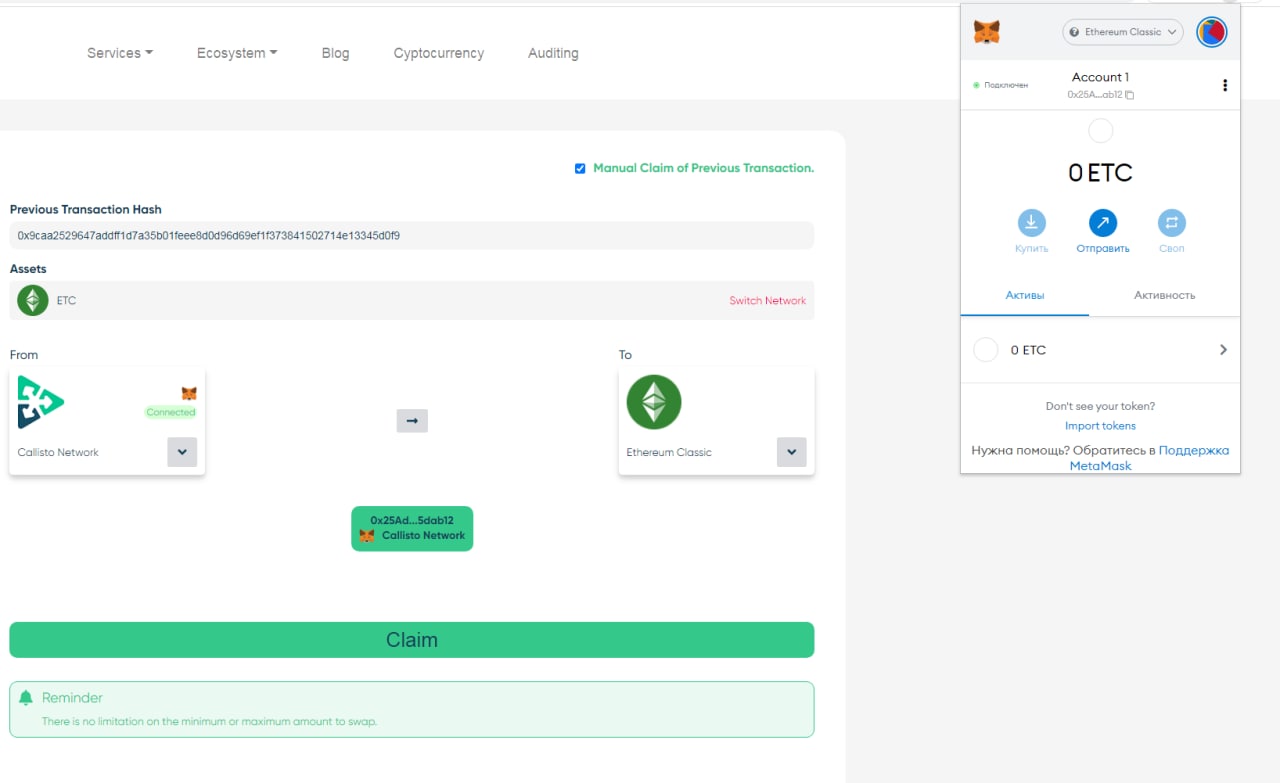Click the Connected status badge

click(171, 412)
